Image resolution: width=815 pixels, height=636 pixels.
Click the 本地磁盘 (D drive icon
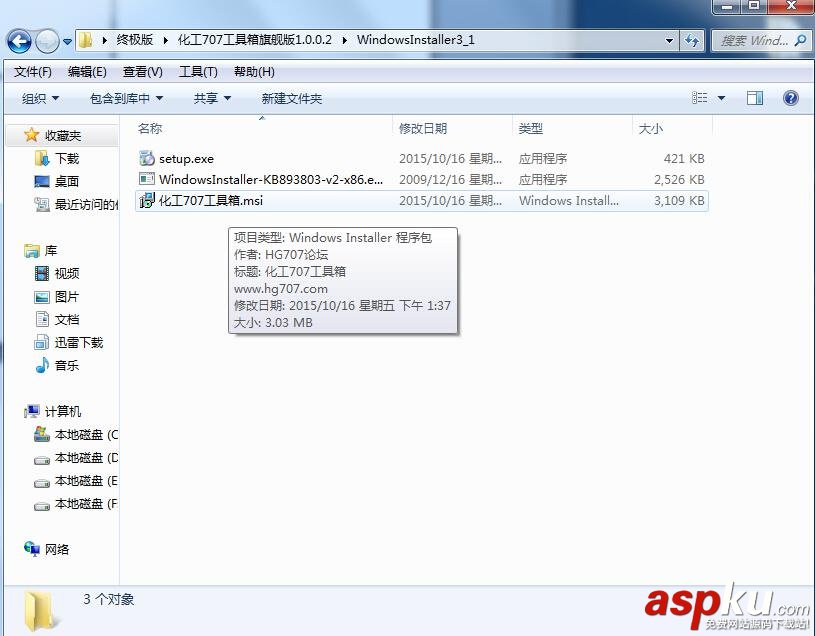pos(42,460)
